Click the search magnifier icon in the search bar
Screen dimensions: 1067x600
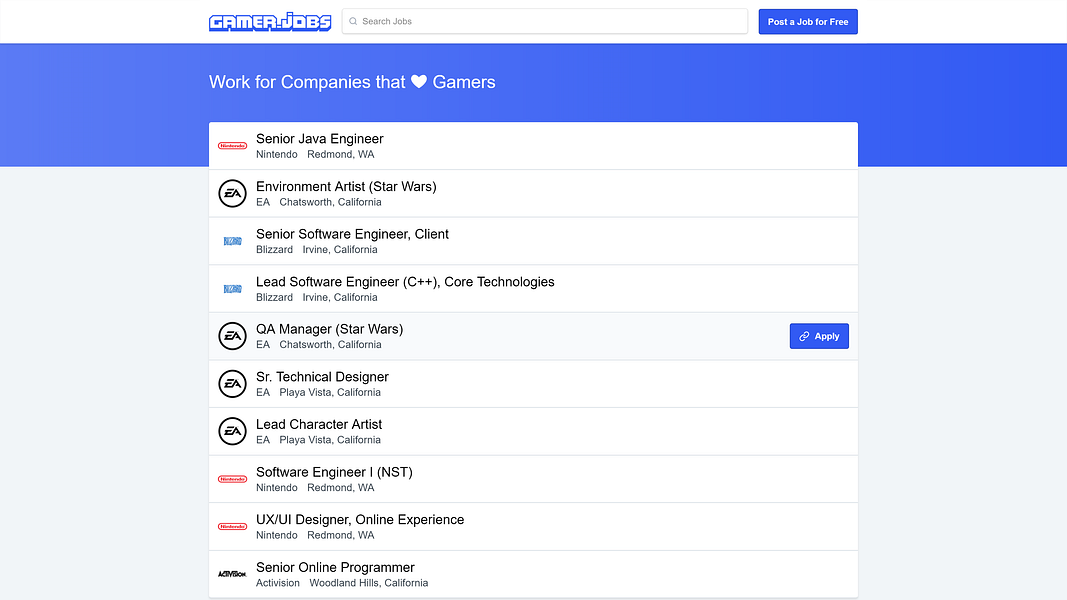[x=352, y=20]
